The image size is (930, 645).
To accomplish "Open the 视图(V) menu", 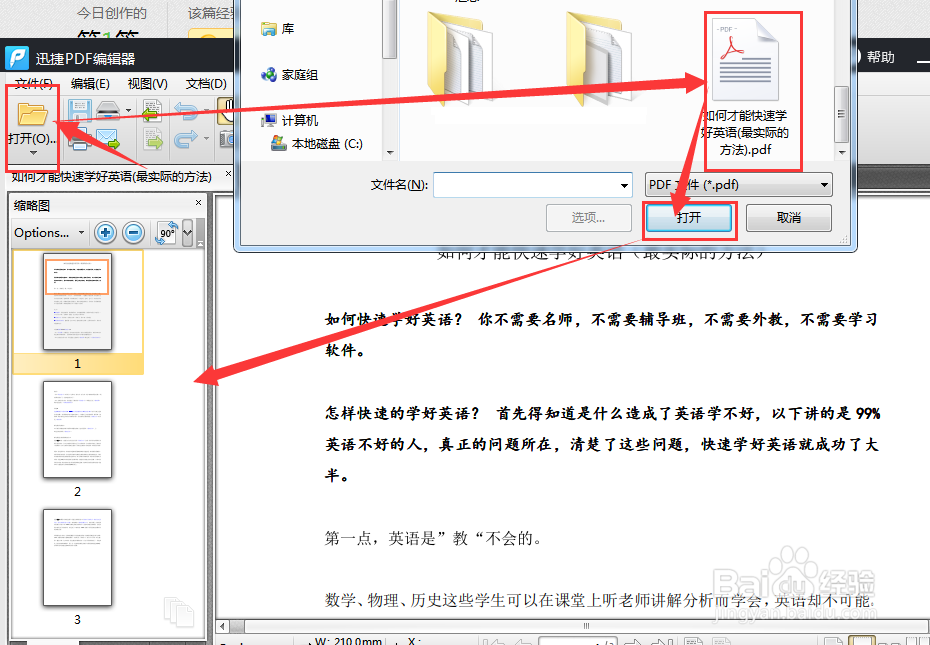I will pos(148,84).
